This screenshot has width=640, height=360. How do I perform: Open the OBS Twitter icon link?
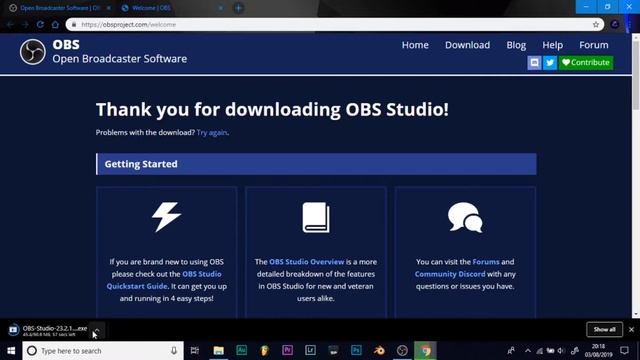(550, 62)
